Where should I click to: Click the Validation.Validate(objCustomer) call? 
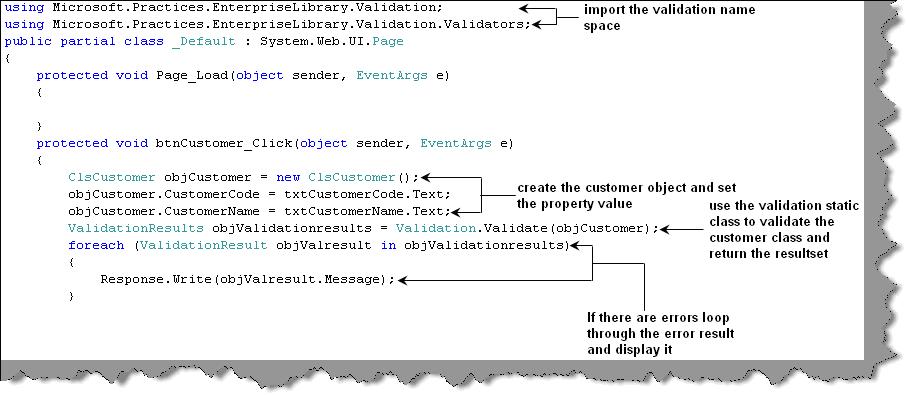525,228
